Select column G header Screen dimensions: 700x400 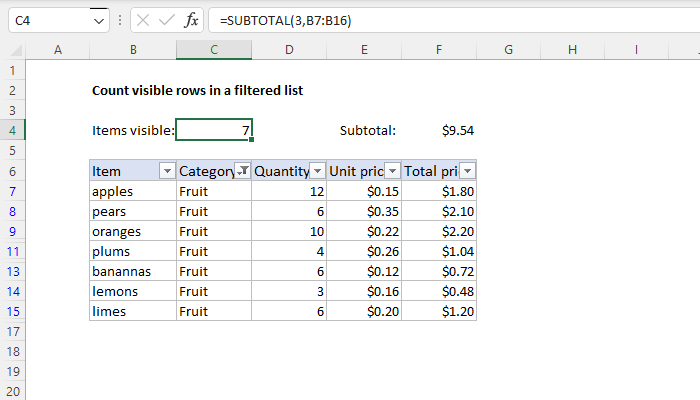508,49
